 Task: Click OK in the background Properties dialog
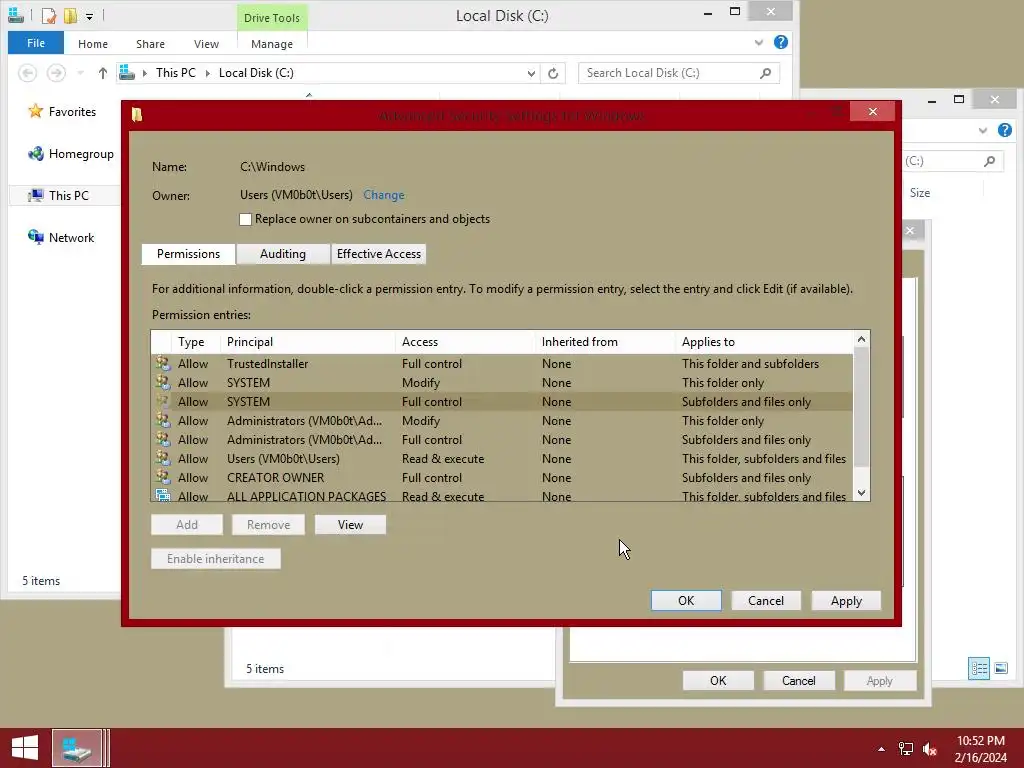click(718, 680)
